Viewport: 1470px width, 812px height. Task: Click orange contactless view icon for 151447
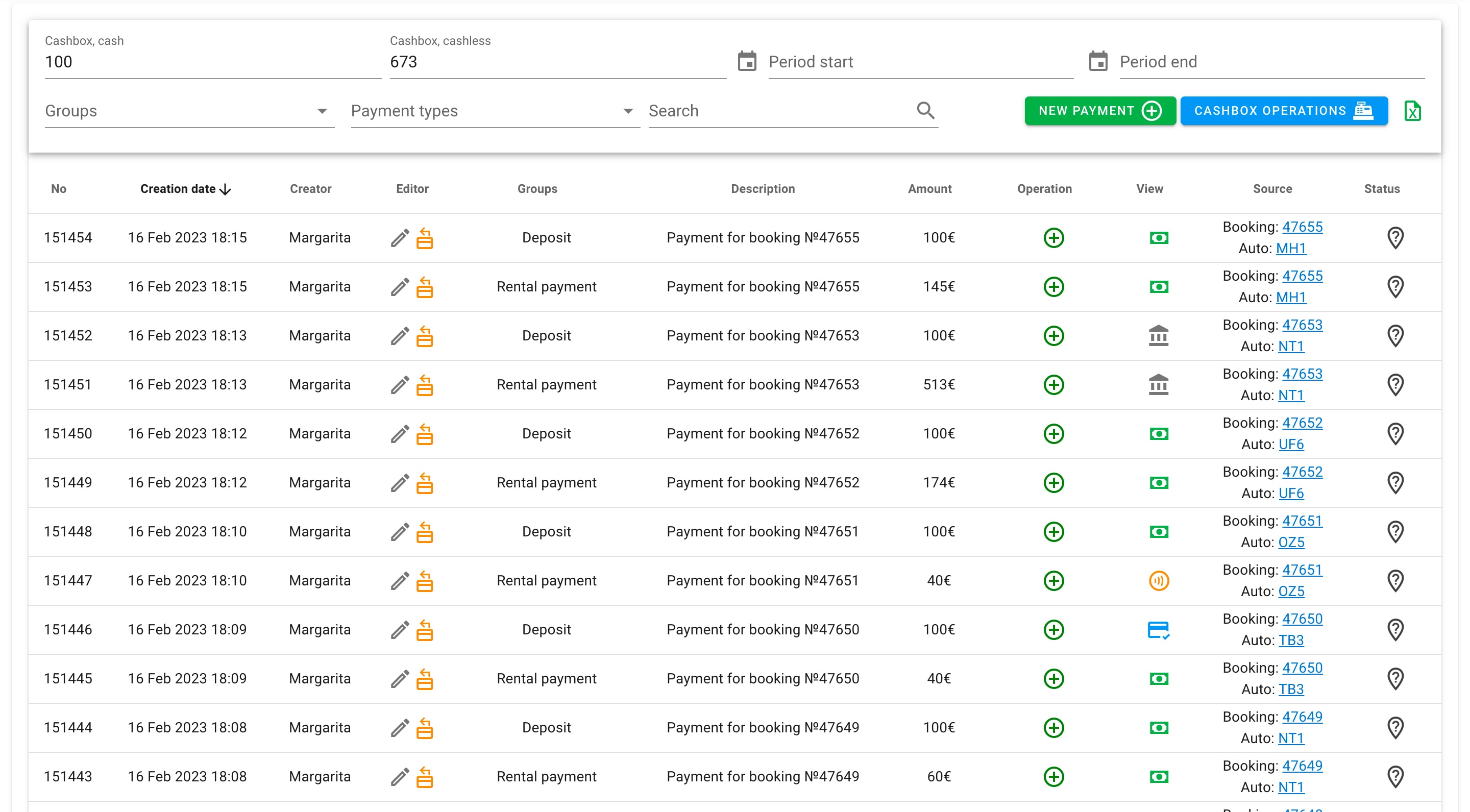(1159, 581)
